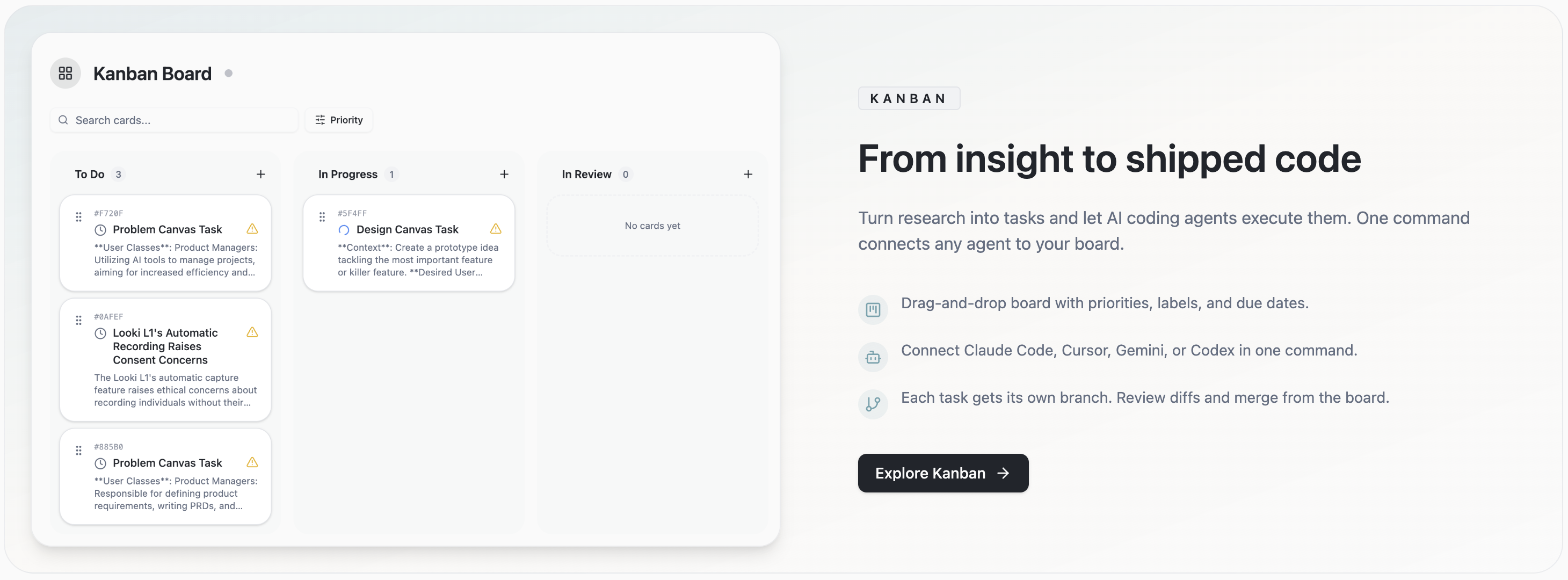Click the drag handle on the Looki L1 card

(x=78, y=320)
